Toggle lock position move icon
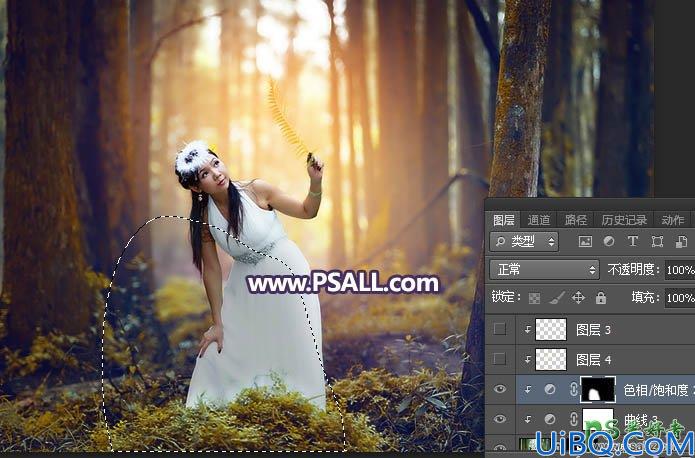Viewport: 695px width, 458px height. tap(578, 298)
